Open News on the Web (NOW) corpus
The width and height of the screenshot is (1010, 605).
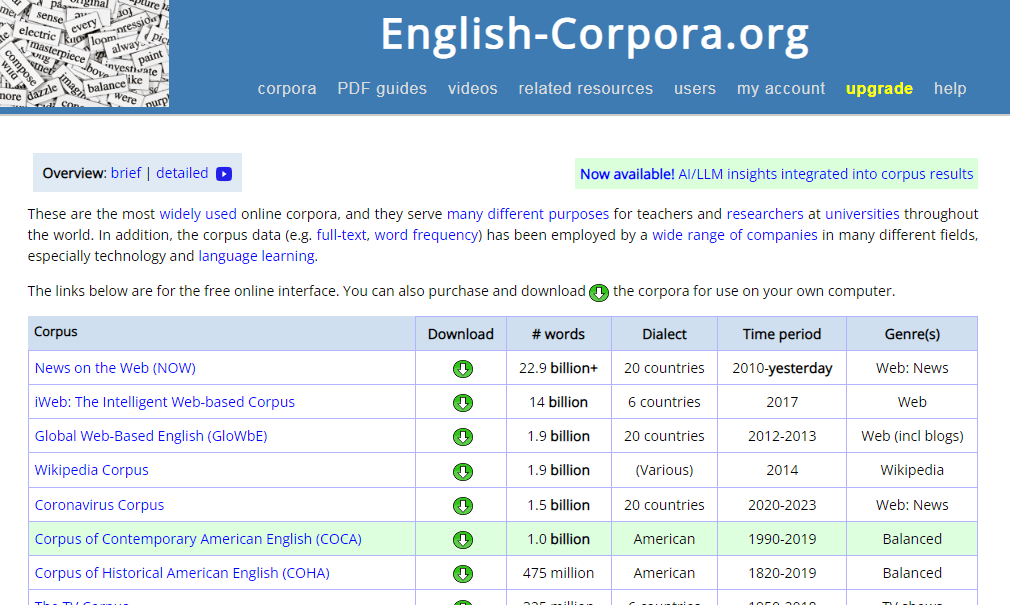pyautogui.click(x=115, y=368)
